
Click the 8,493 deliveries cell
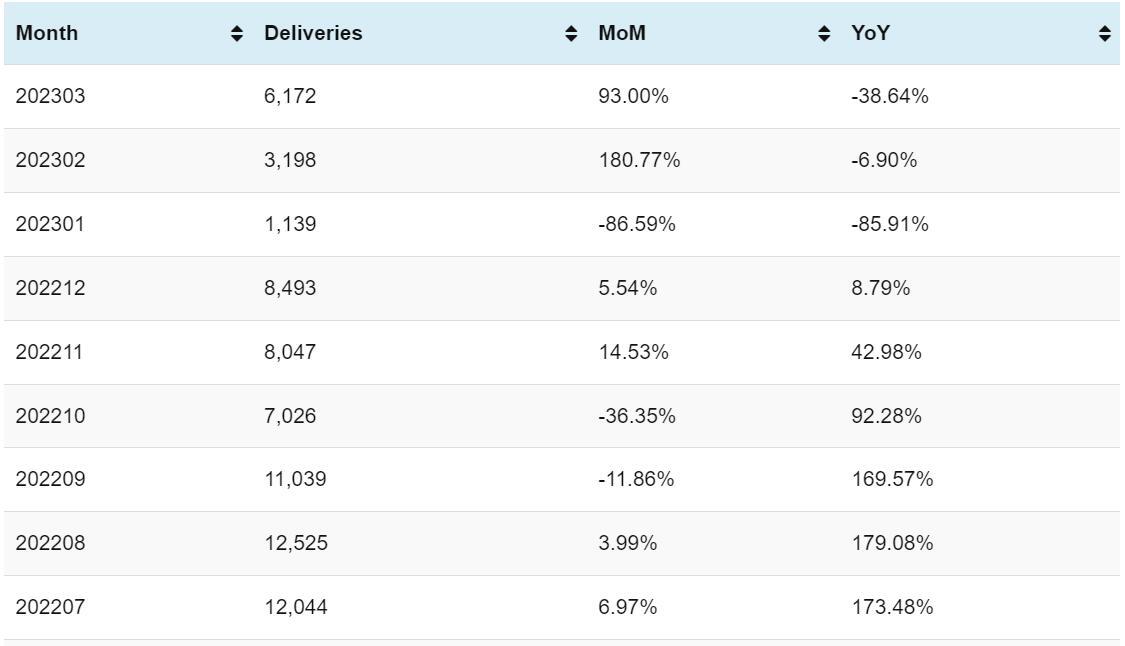290,288
